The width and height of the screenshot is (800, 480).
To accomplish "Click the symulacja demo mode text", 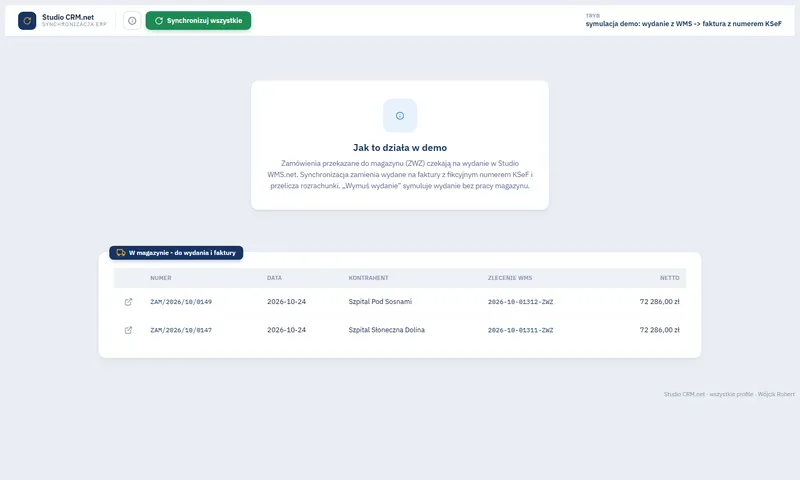I will pos(684,23).
